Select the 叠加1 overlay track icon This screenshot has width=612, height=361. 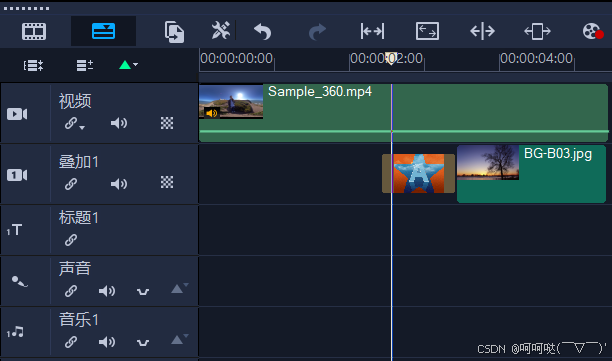(x=17, y=175)
